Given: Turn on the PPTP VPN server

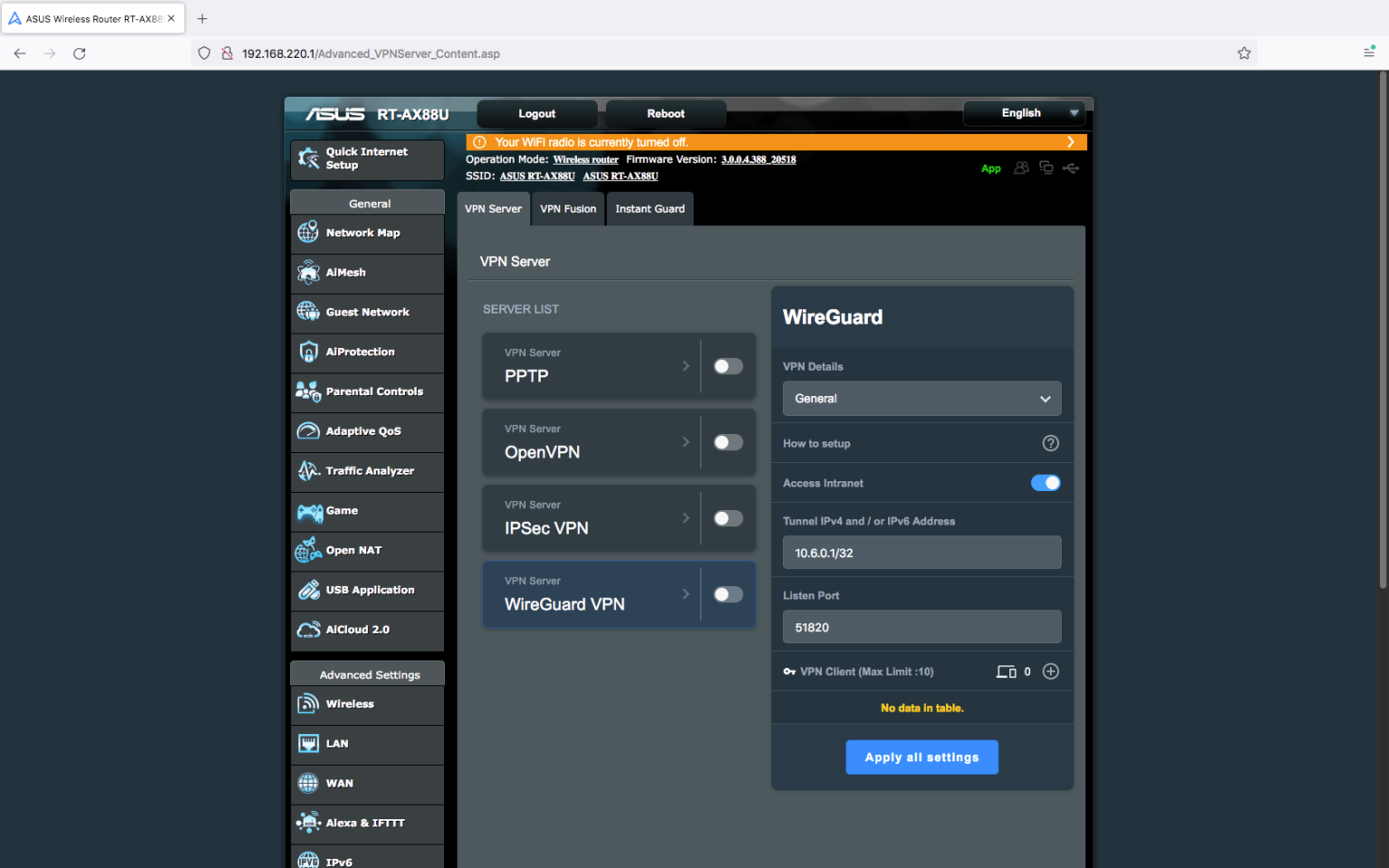Looking at the screenshot, I should coord(727,366).
